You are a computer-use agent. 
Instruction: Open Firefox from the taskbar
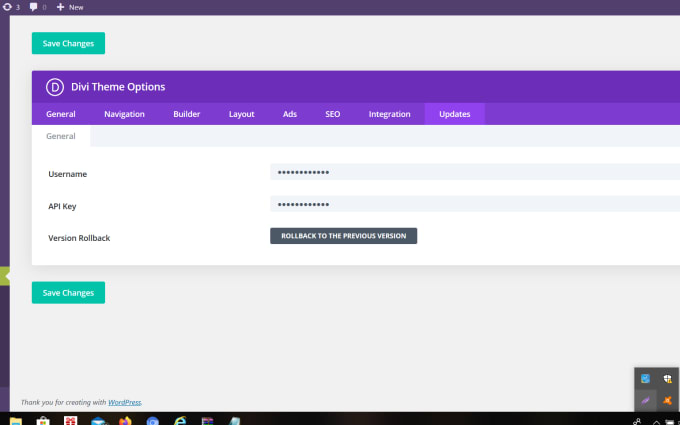(x=125, y=421)
